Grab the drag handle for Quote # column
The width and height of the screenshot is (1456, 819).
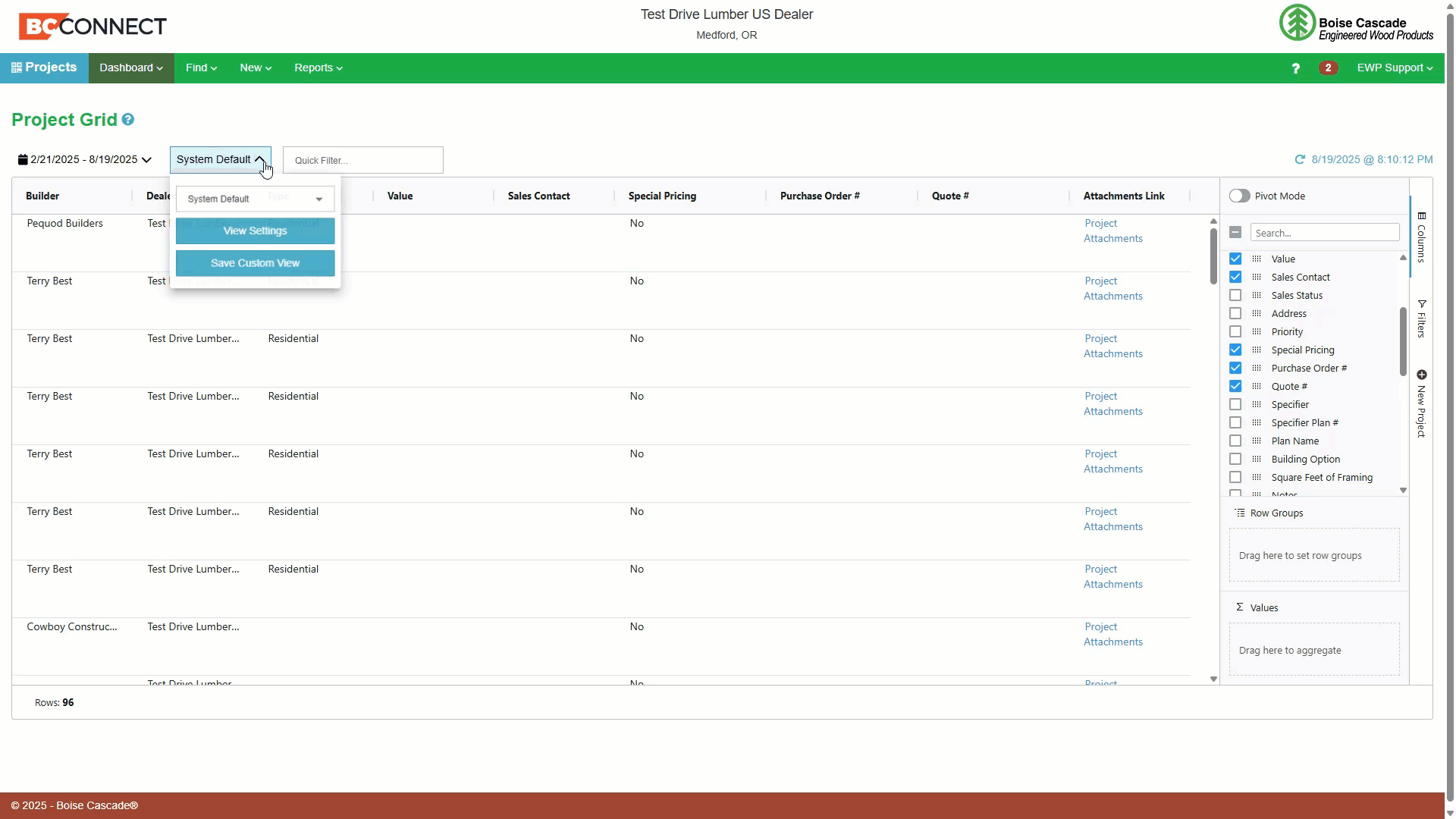pyautogui.click(x=1257, y=386)
